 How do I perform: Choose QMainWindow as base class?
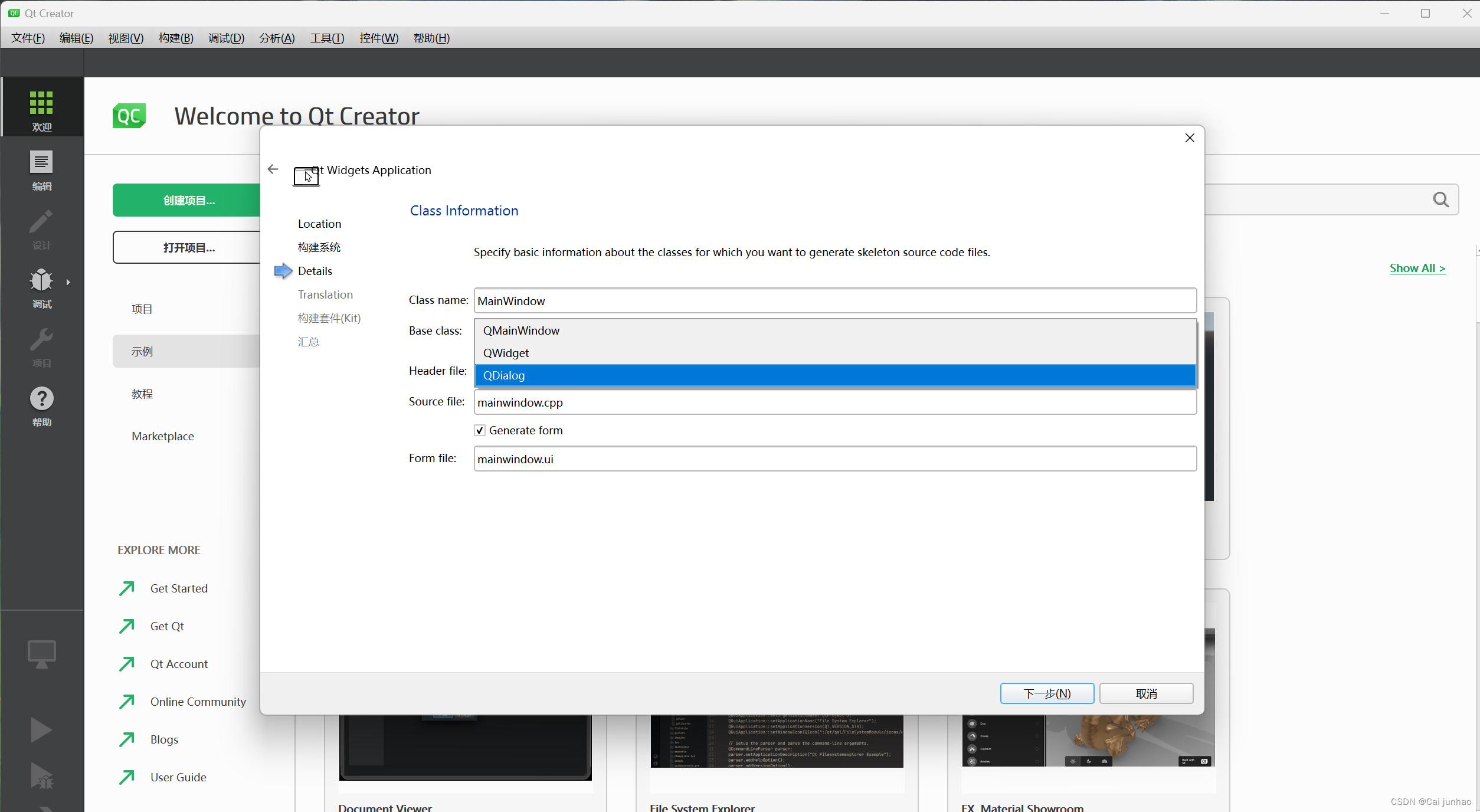coord(835,330)
